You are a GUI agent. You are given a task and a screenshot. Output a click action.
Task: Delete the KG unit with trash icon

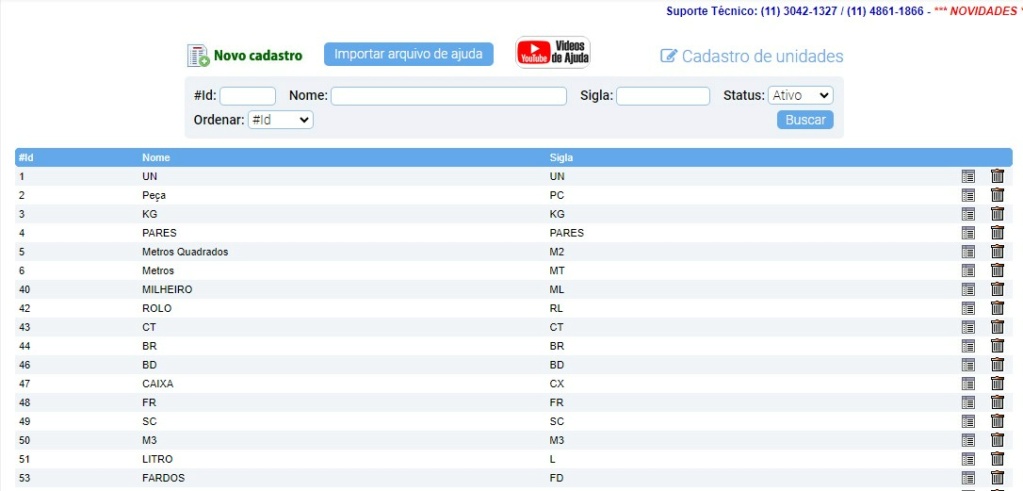click(997, 214)
